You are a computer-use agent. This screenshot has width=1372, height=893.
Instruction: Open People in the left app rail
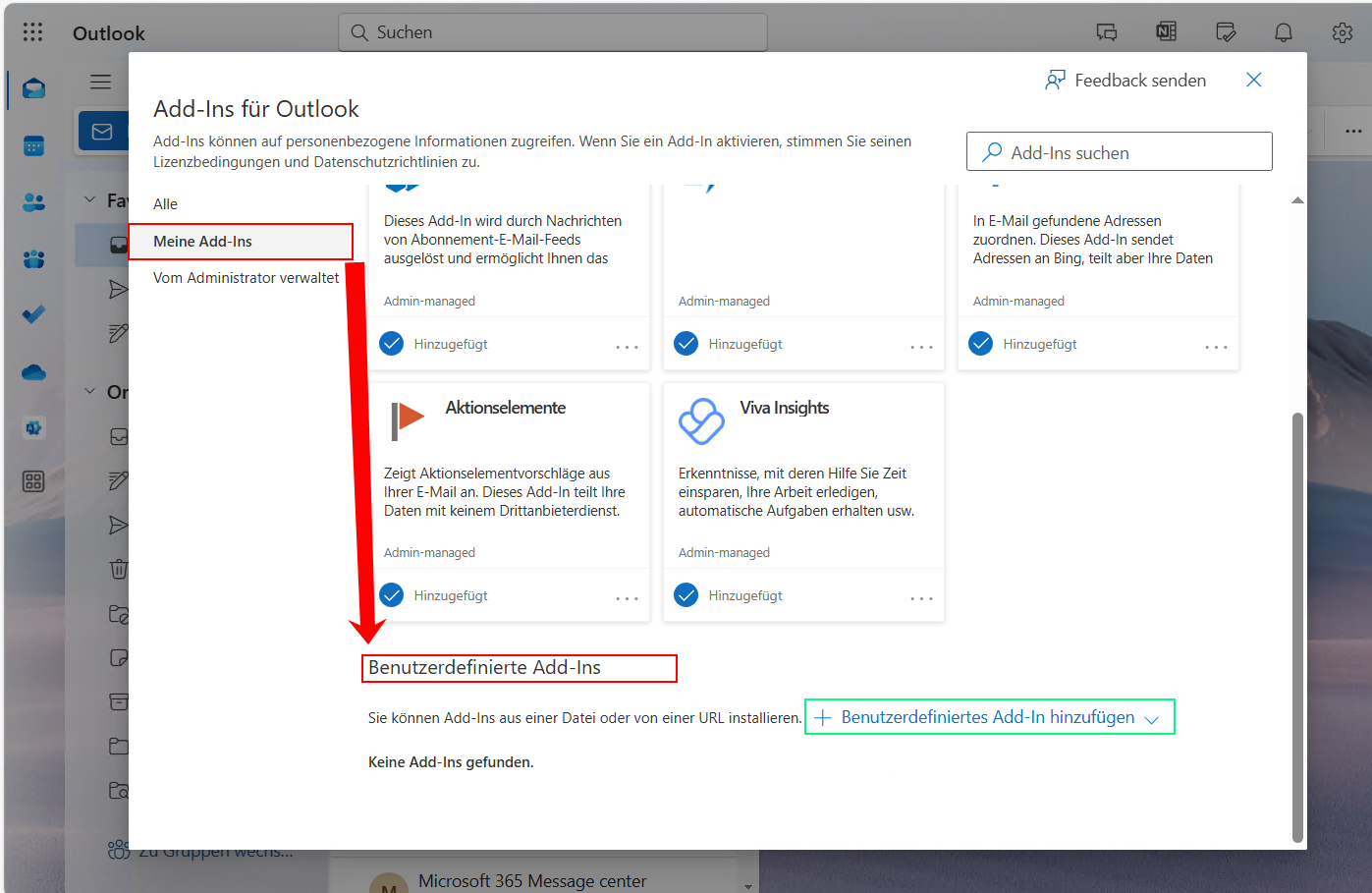(x=33, y=202)
